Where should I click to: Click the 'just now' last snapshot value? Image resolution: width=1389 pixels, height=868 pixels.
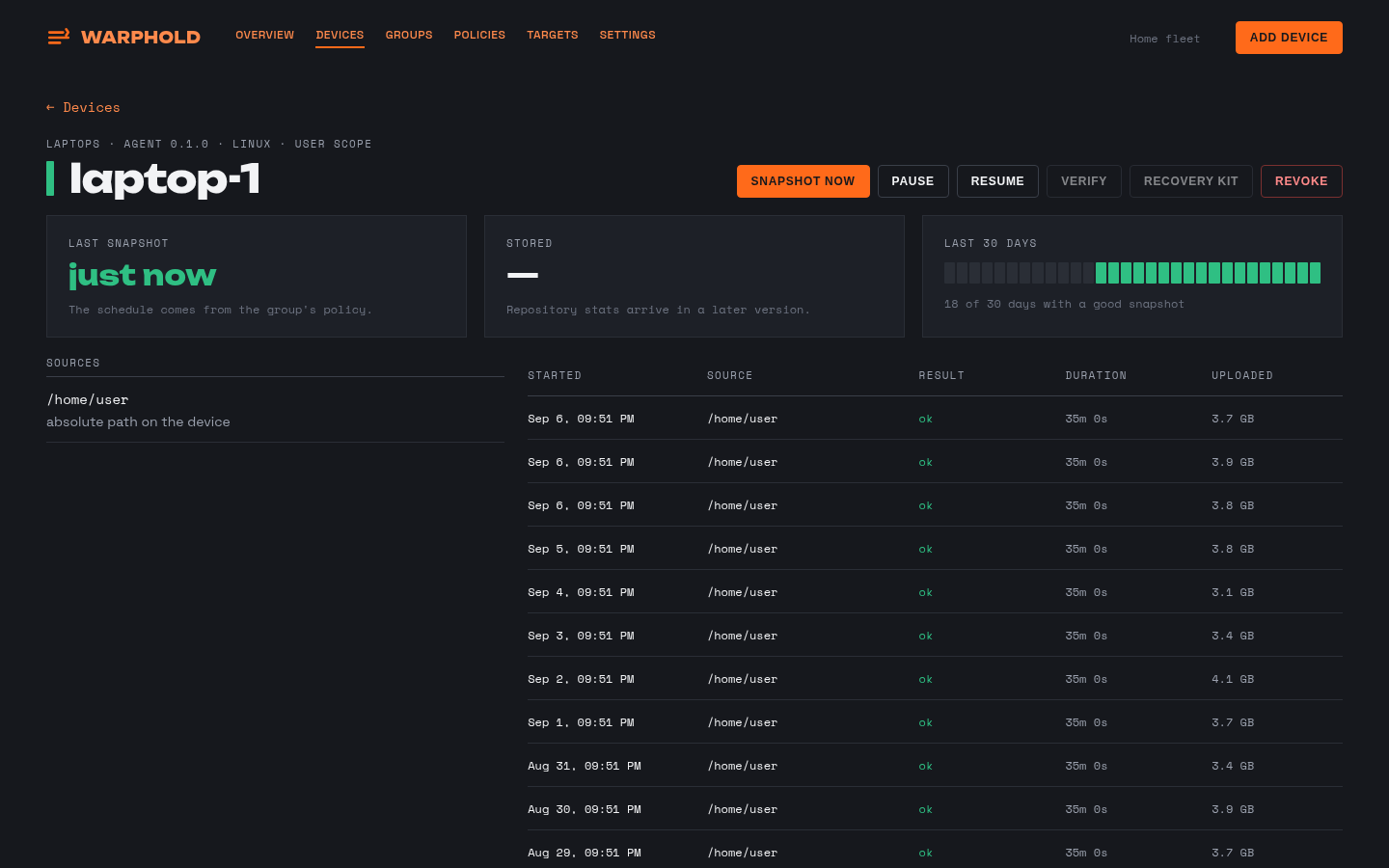142,276
